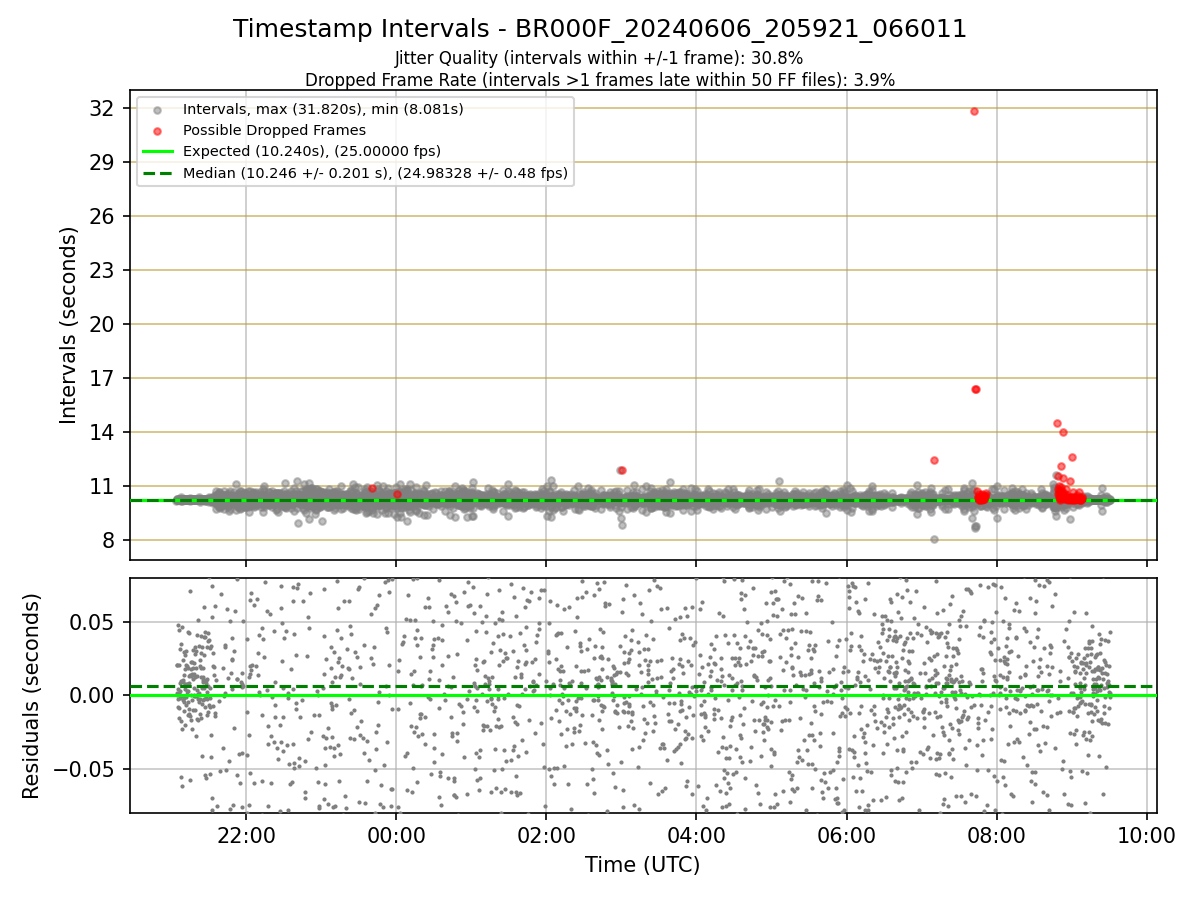1200x900 pixels.
Task: Click the legend entry Intervals max 31.820s
Action: pos(323,108)
